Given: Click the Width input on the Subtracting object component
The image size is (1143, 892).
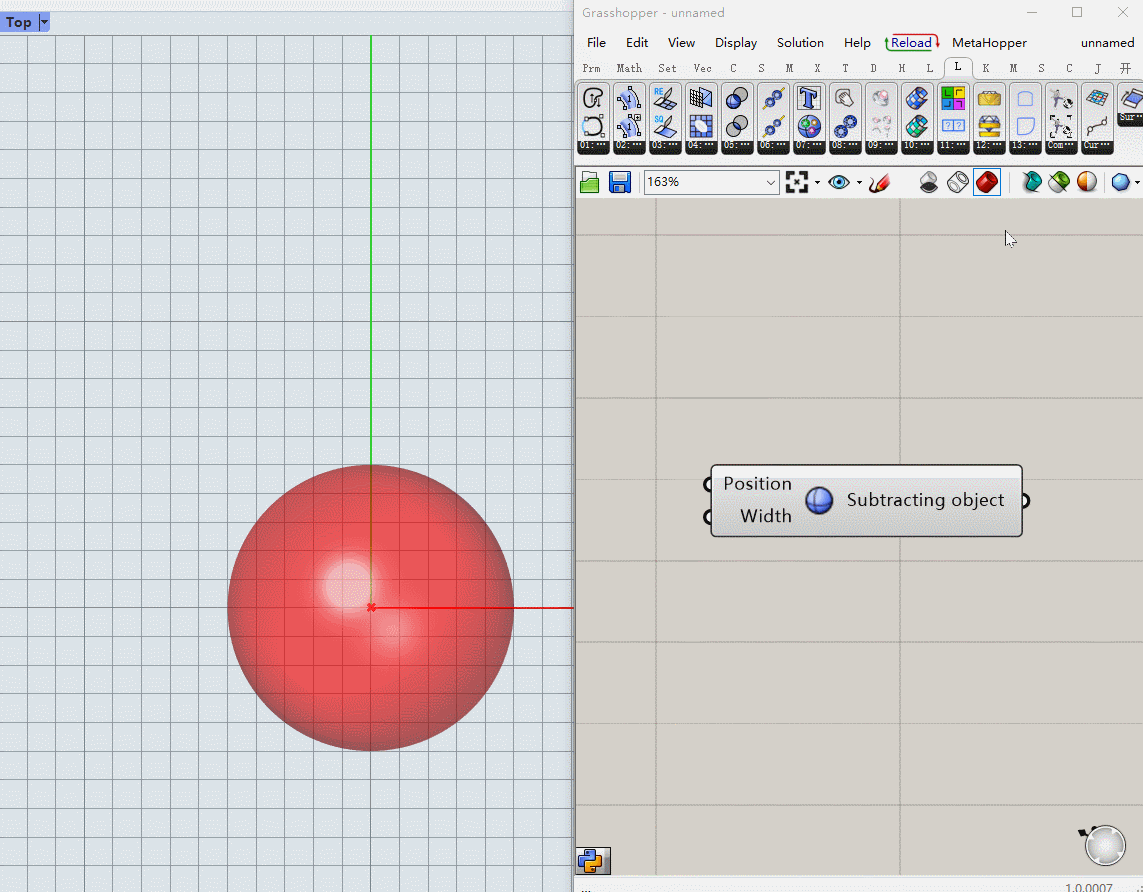Looking at the screenshot, I should coord(765,516).
